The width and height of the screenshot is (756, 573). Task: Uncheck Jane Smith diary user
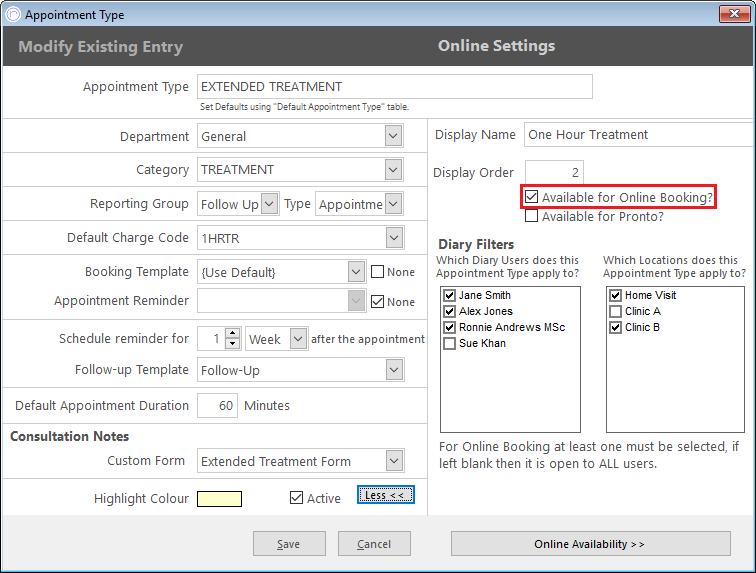point(449,295)
